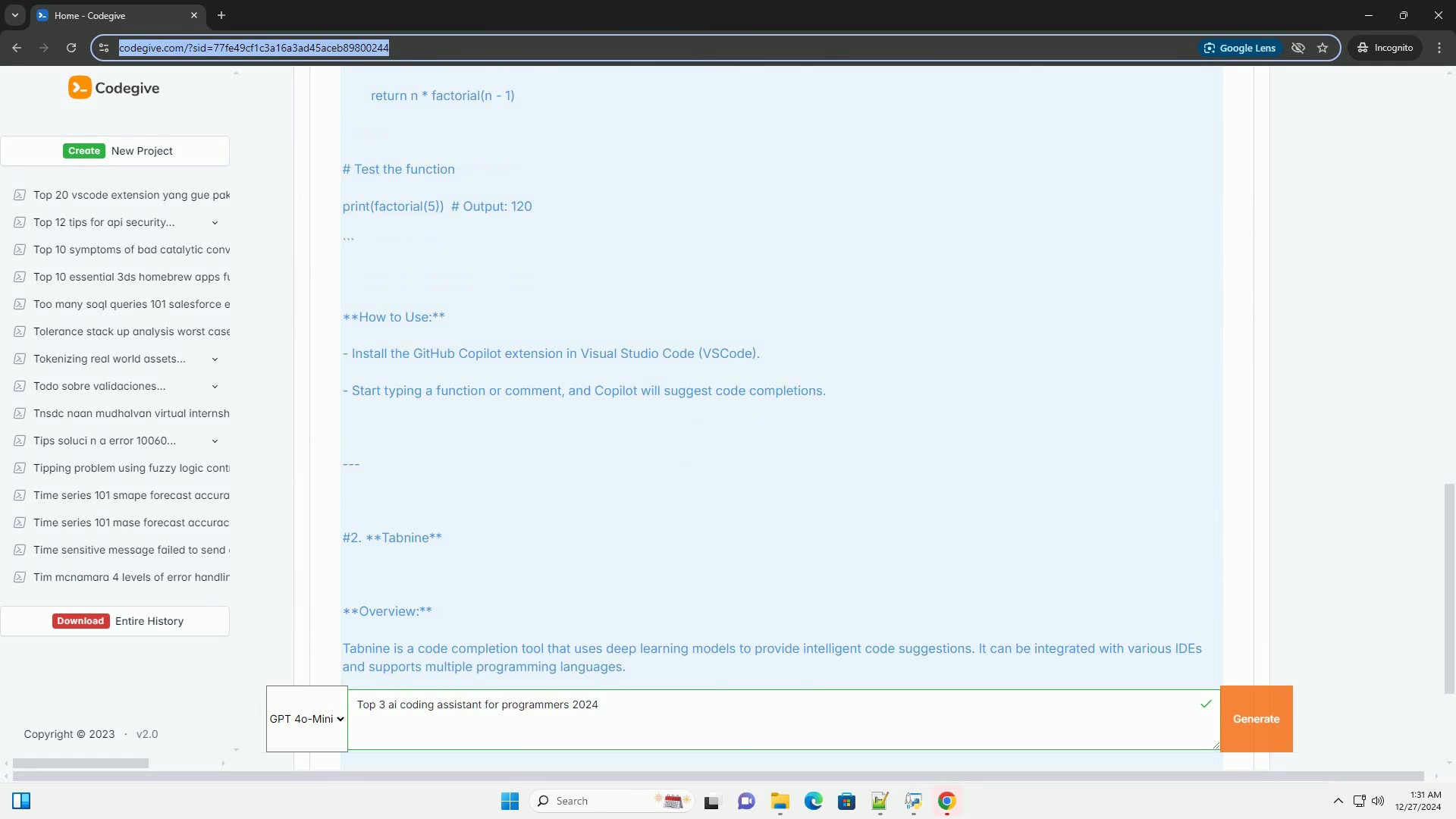Click the Generate button
The image size is (1456, 819).
[x=1257, y=719]
